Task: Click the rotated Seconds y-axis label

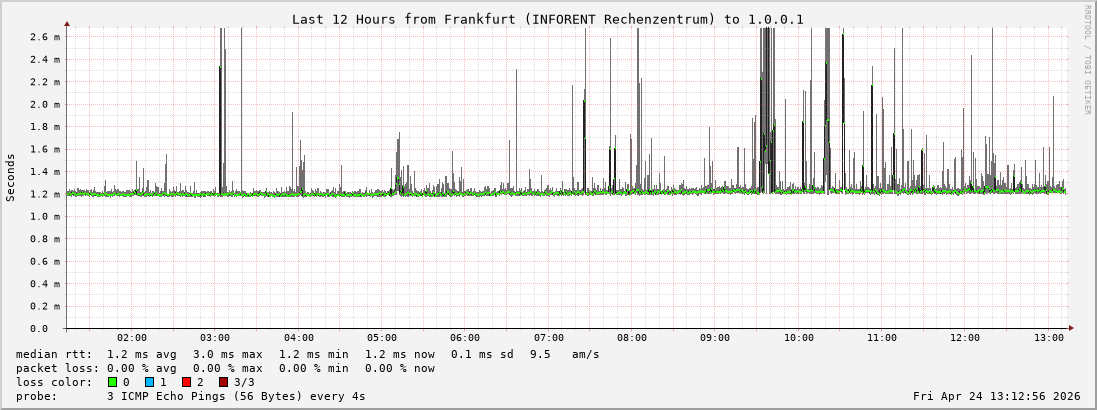Action: coord(11,177)
